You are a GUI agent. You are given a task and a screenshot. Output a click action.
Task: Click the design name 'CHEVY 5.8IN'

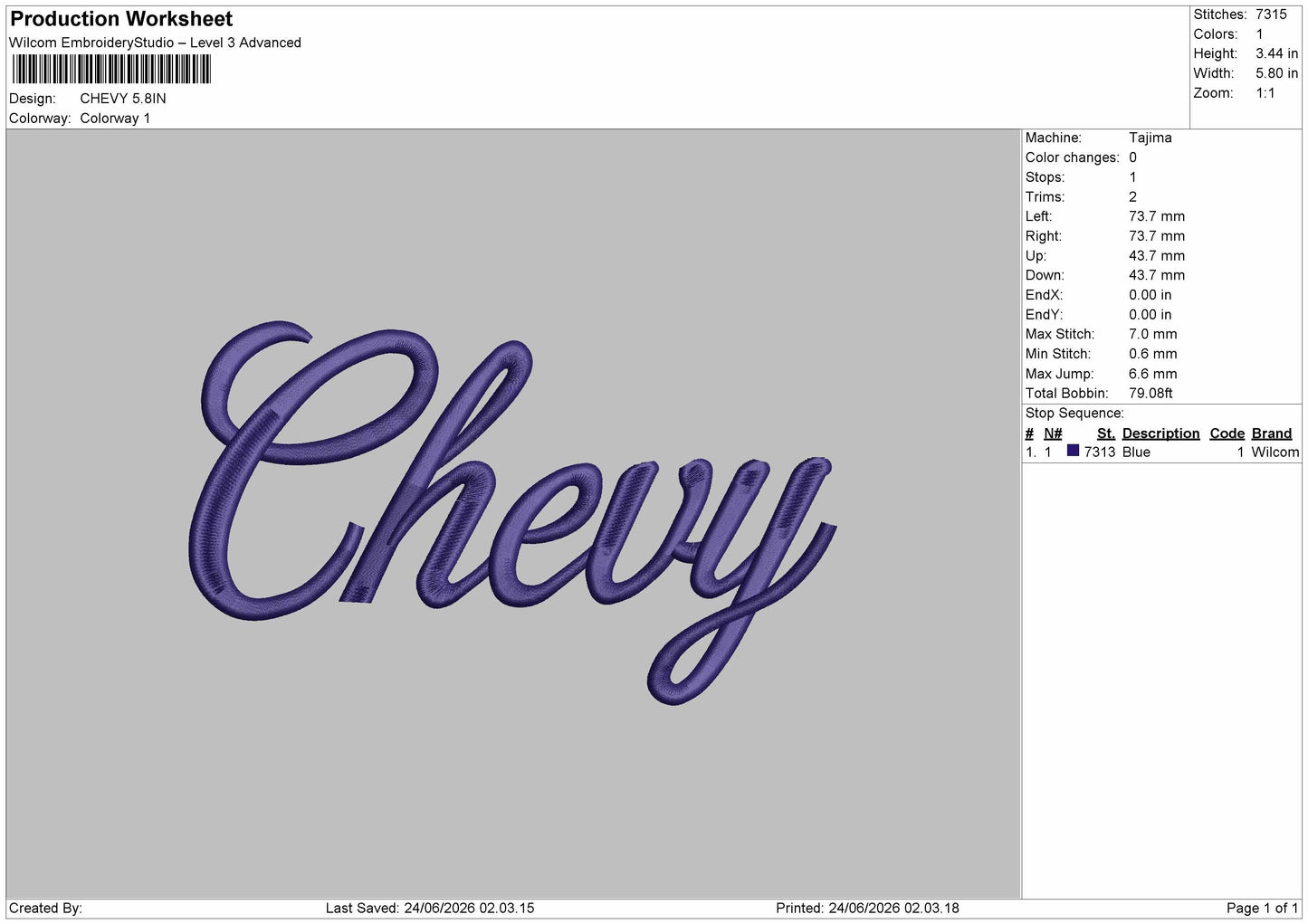[x=123, y=99]
